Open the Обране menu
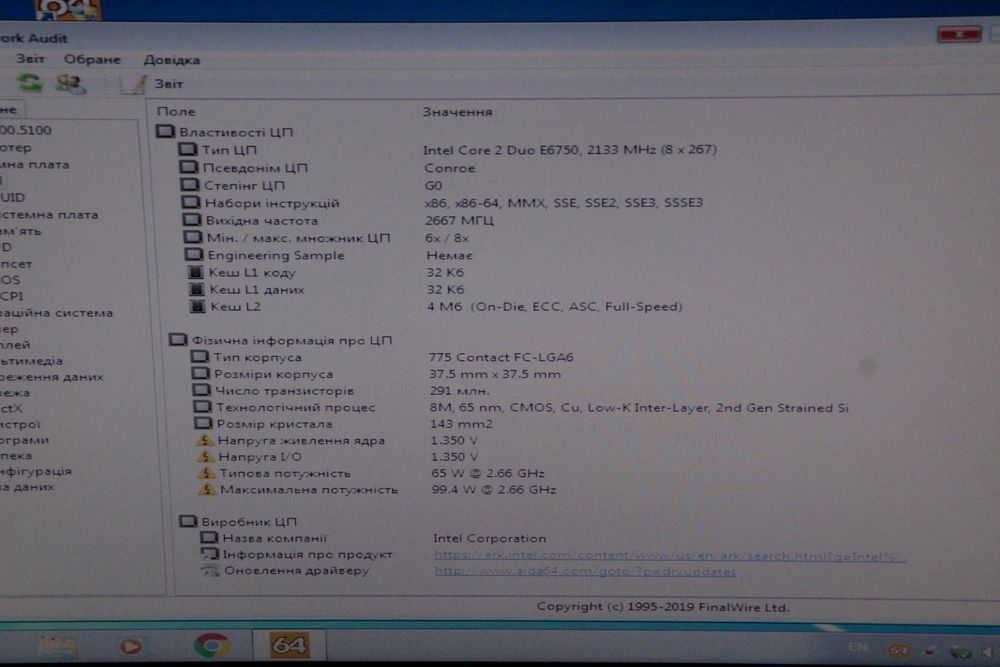Viewport: 1000px width, 667px height. 92,59
